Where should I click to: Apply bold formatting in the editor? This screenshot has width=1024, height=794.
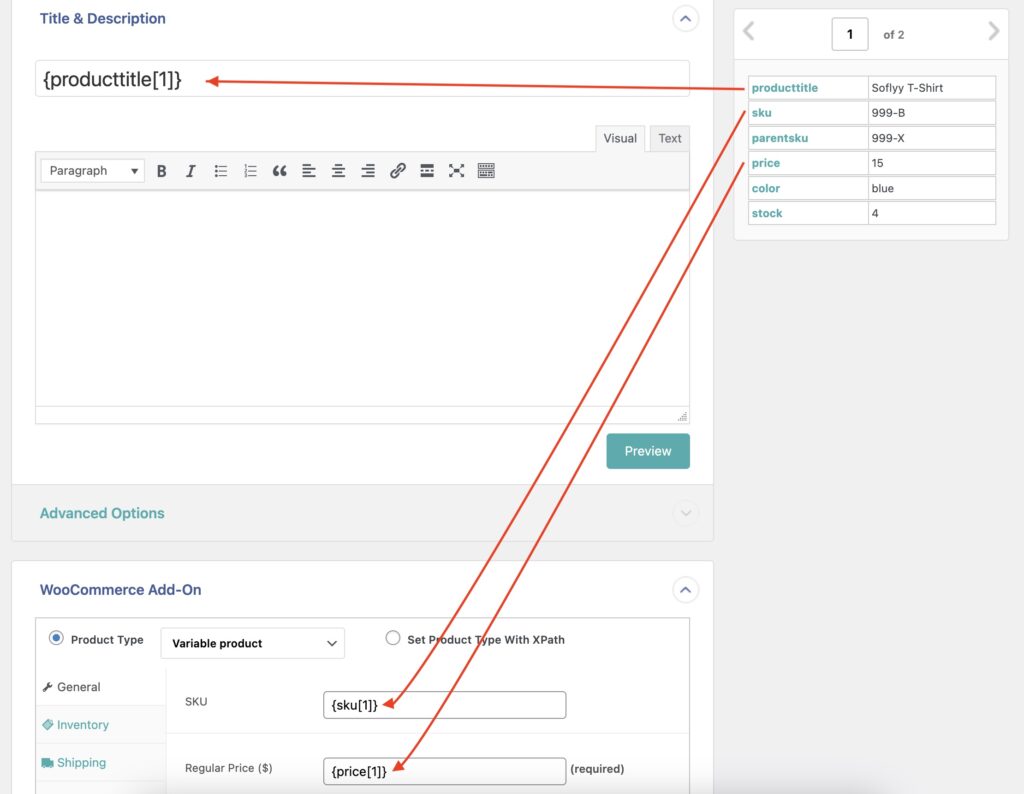pos(161,170)
